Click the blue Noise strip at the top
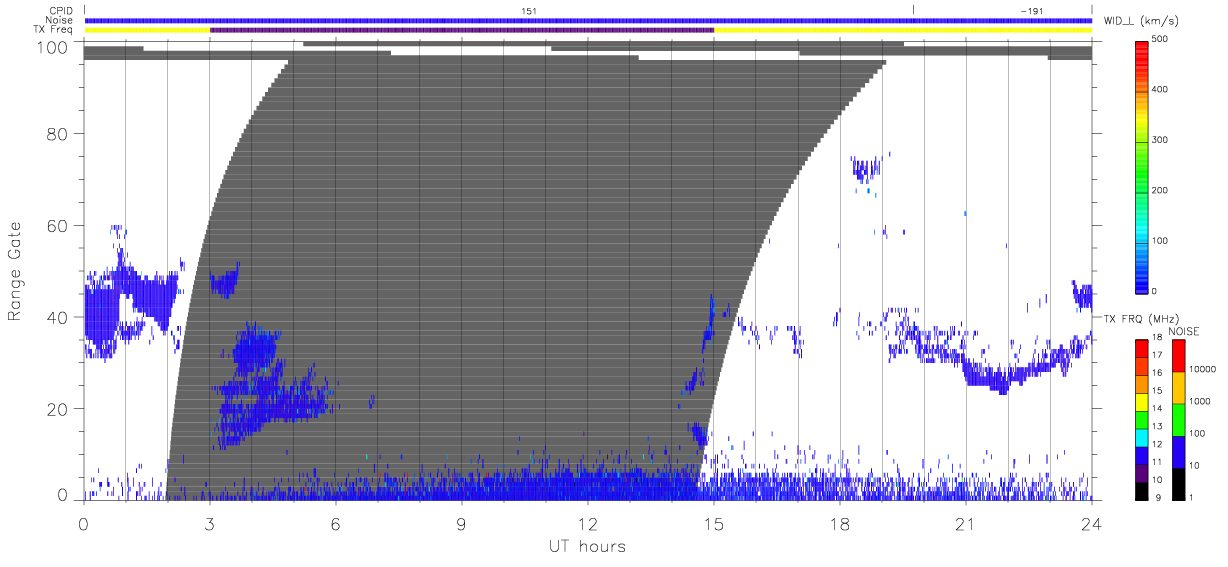 588,20
